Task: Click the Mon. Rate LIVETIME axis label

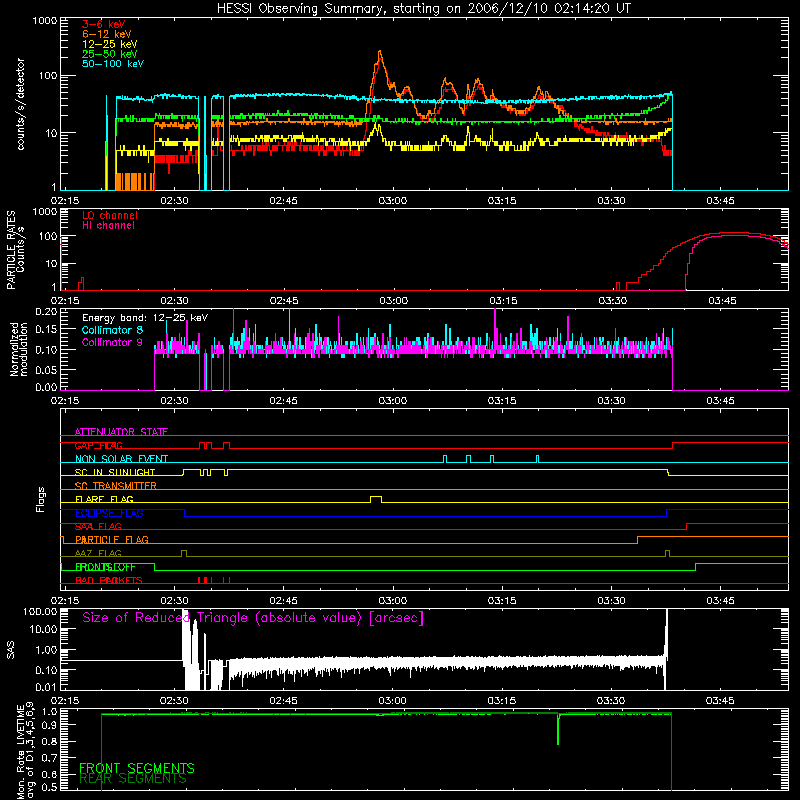Action: (26, 752)
